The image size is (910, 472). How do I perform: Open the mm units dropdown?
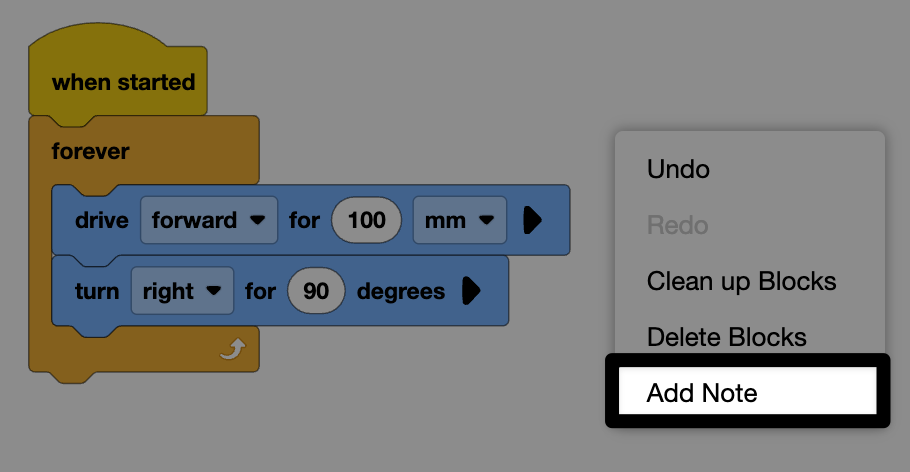(x=460, y=220)
